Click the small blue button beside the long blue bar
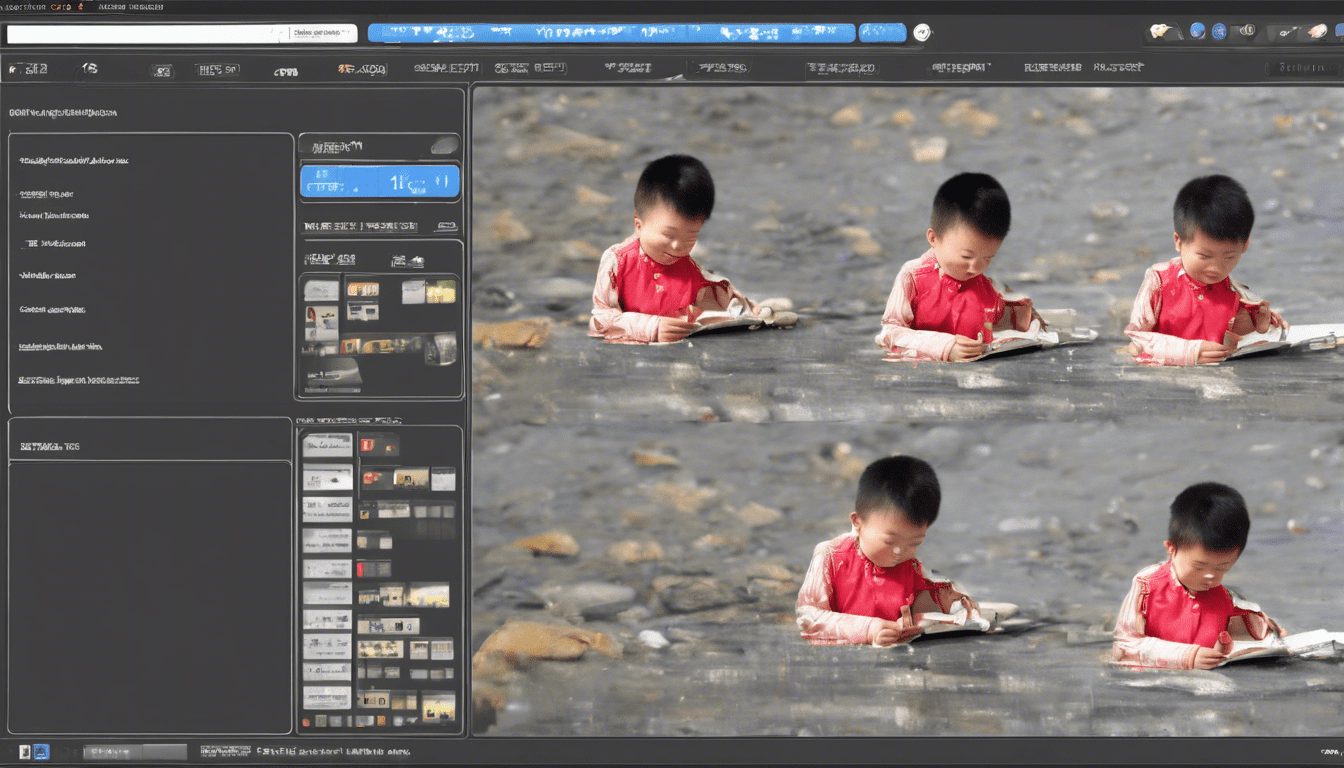Viewport: 1344px width, 768px height. [882, 33]
